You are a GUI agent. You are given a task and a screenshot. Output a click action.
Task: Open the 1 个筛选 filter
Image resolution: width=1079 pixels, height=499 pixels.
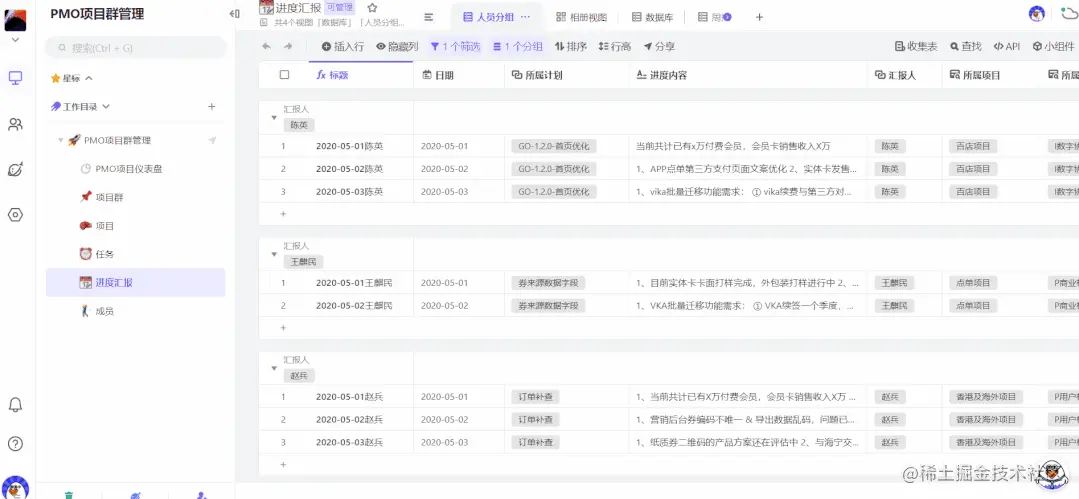click(x=456, y=46)
